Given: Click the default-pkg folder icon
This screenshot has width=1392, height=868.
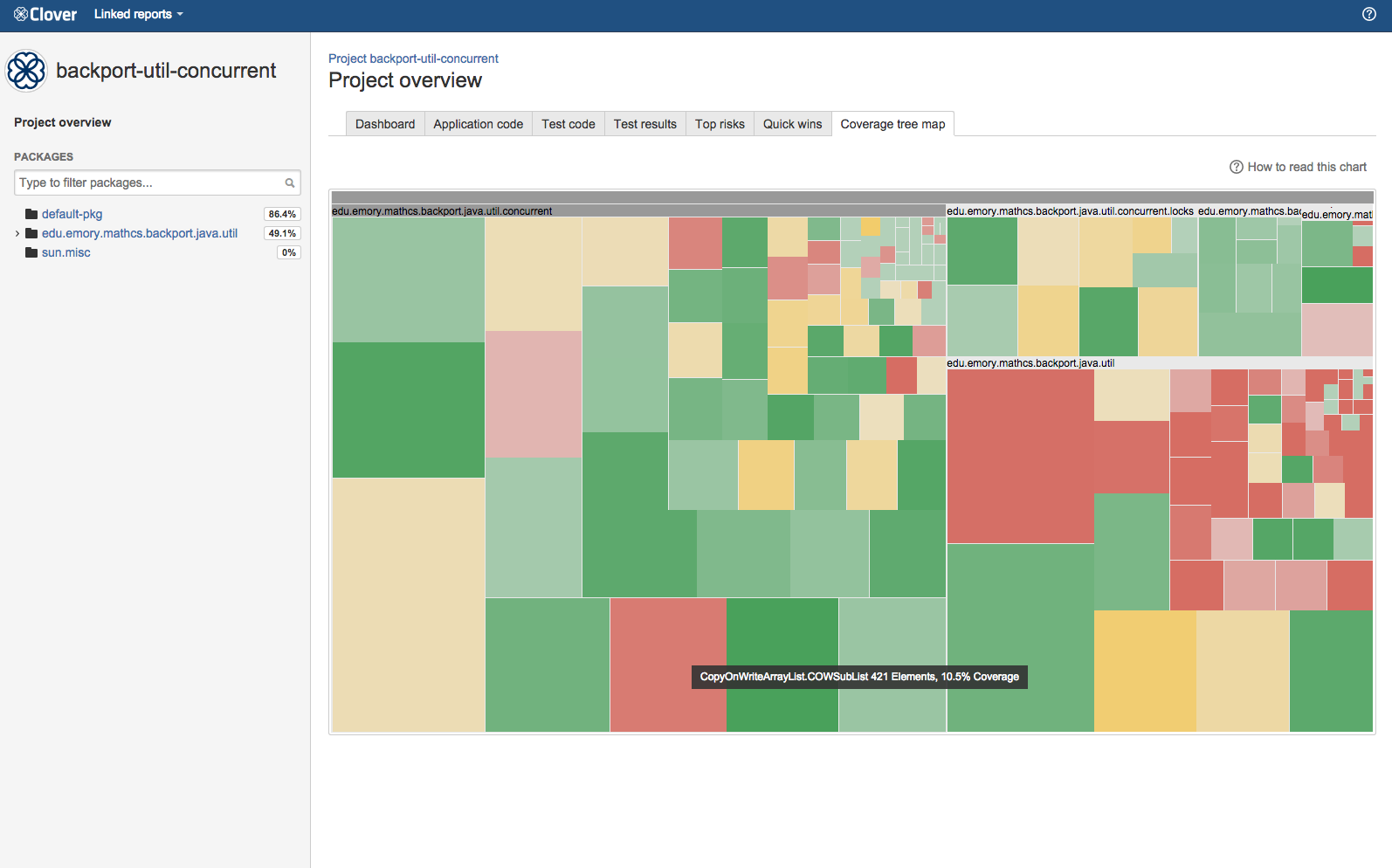Looking at the screenshot, I should 31,215.
